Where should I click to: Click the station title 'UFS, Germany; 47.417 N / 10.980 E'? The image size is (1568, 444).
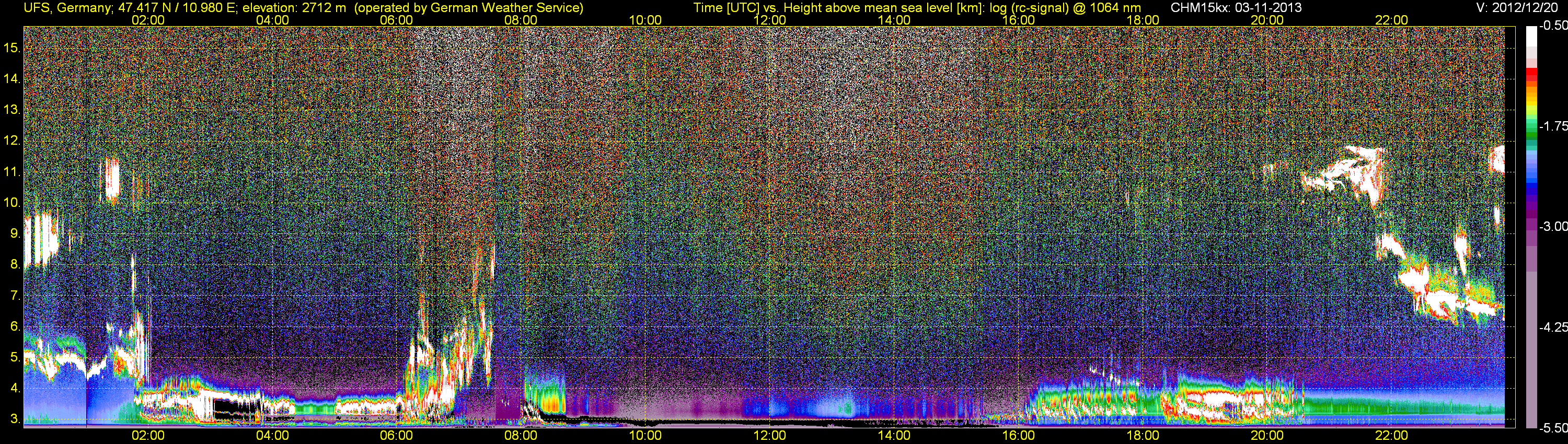pos(130,7)
